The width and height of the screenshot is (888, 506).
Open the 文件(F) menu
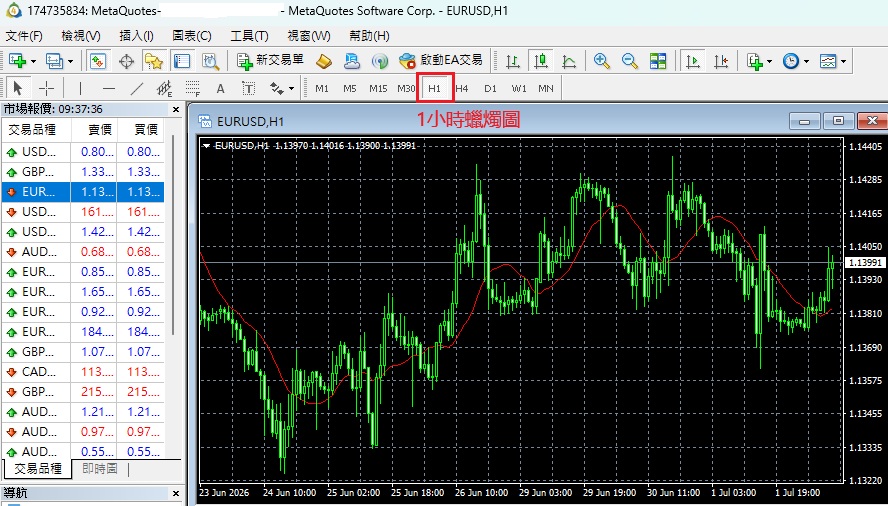(x=24, y=36)
